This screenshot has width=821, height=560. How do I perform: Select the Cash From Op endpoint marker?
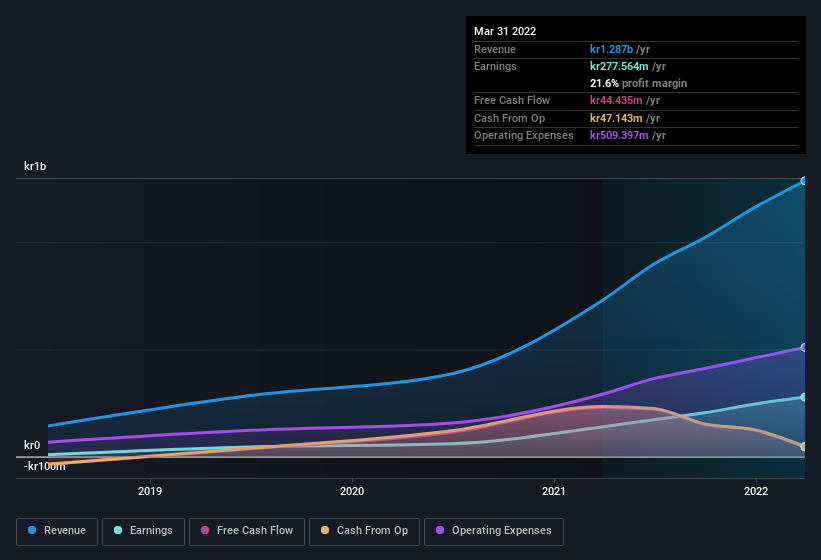coord(803,446)
